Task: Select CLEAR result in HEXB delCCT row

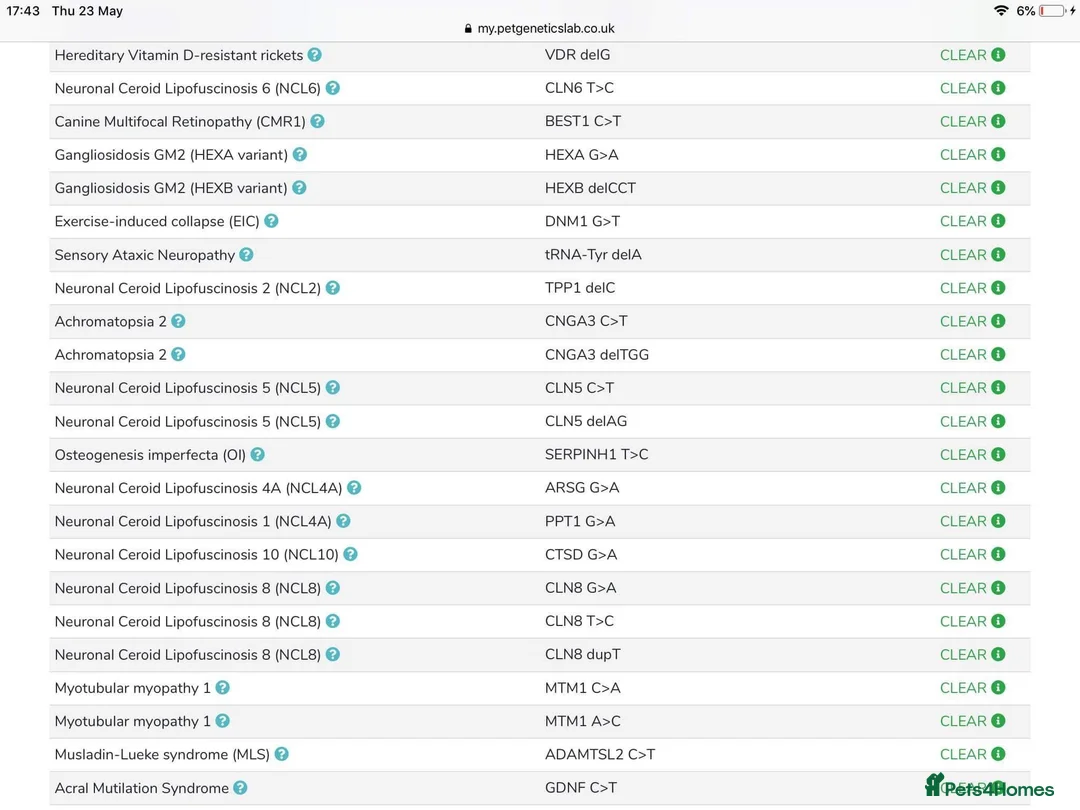Action: pos(963,188)
